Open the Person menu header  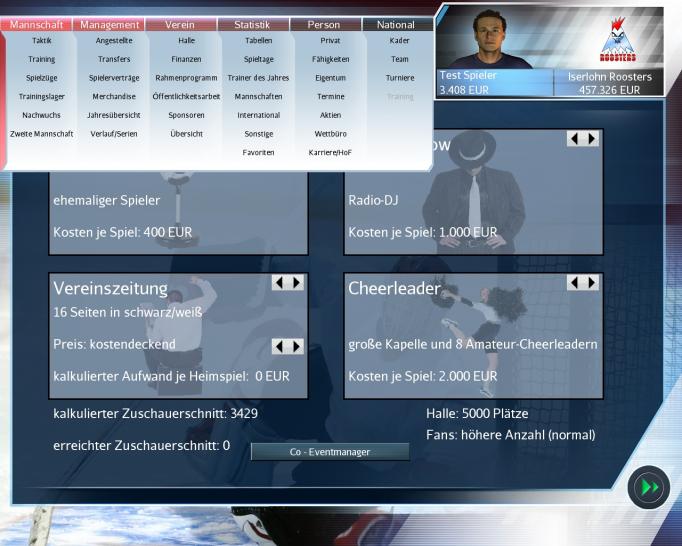click(x=324, y=24)
